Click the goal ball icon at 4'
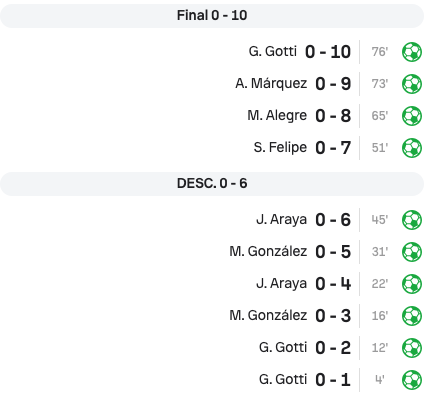The width and height of the screenshot is (430, 401). click(x=412, y=380)
